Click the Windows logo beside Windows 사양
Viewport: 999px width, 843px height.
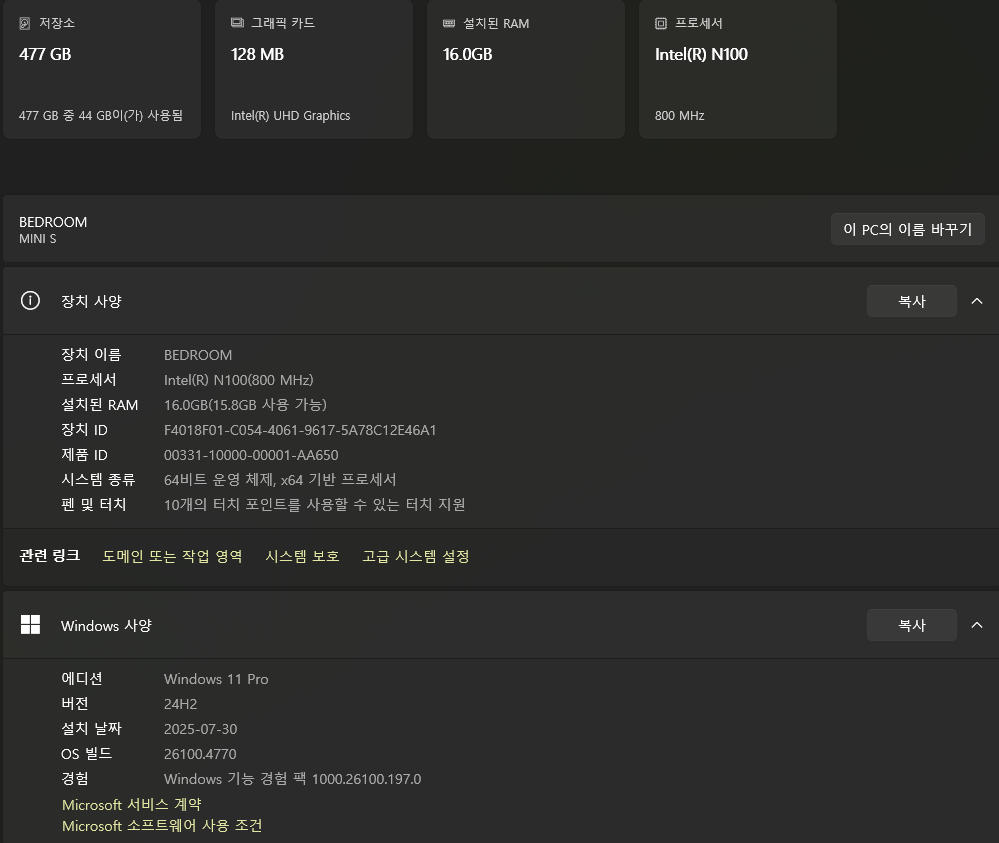tap(30, 624)
